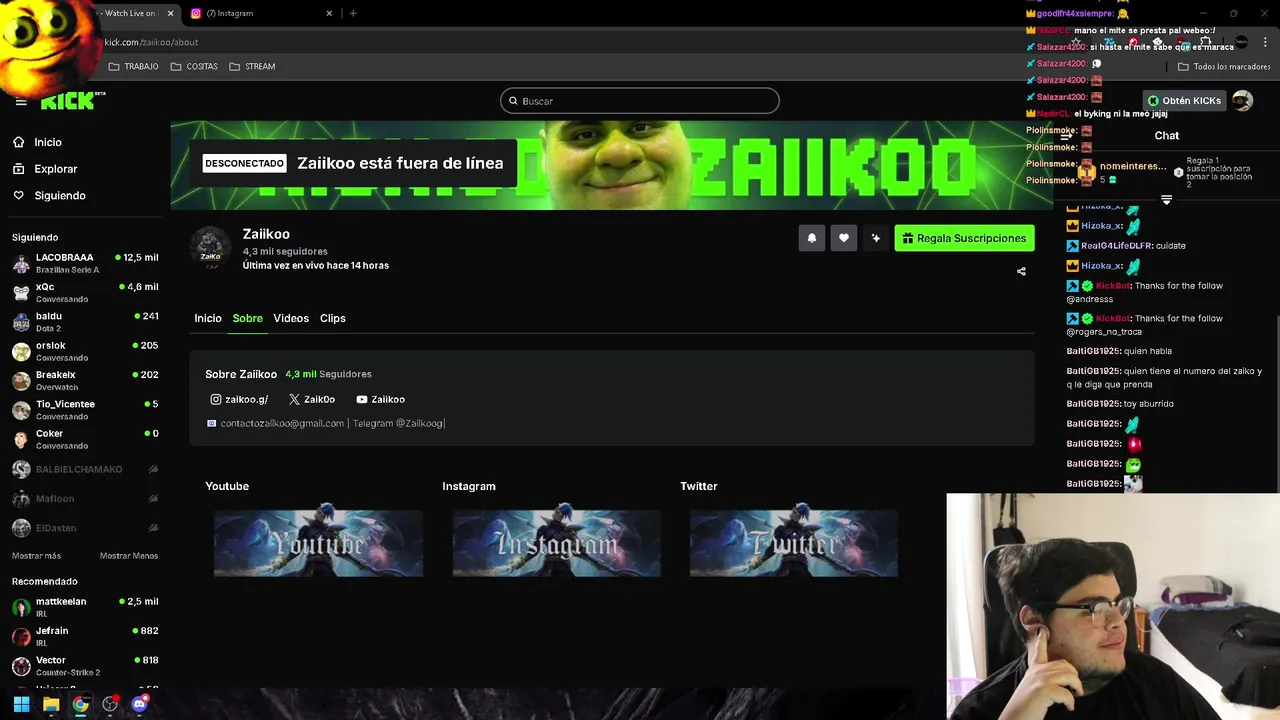This screenshot has width=1280, height=720.
Task: Click BaltiGB1925 'quien habla' message
Action: pyautogui.click(x=1119, y=351)
